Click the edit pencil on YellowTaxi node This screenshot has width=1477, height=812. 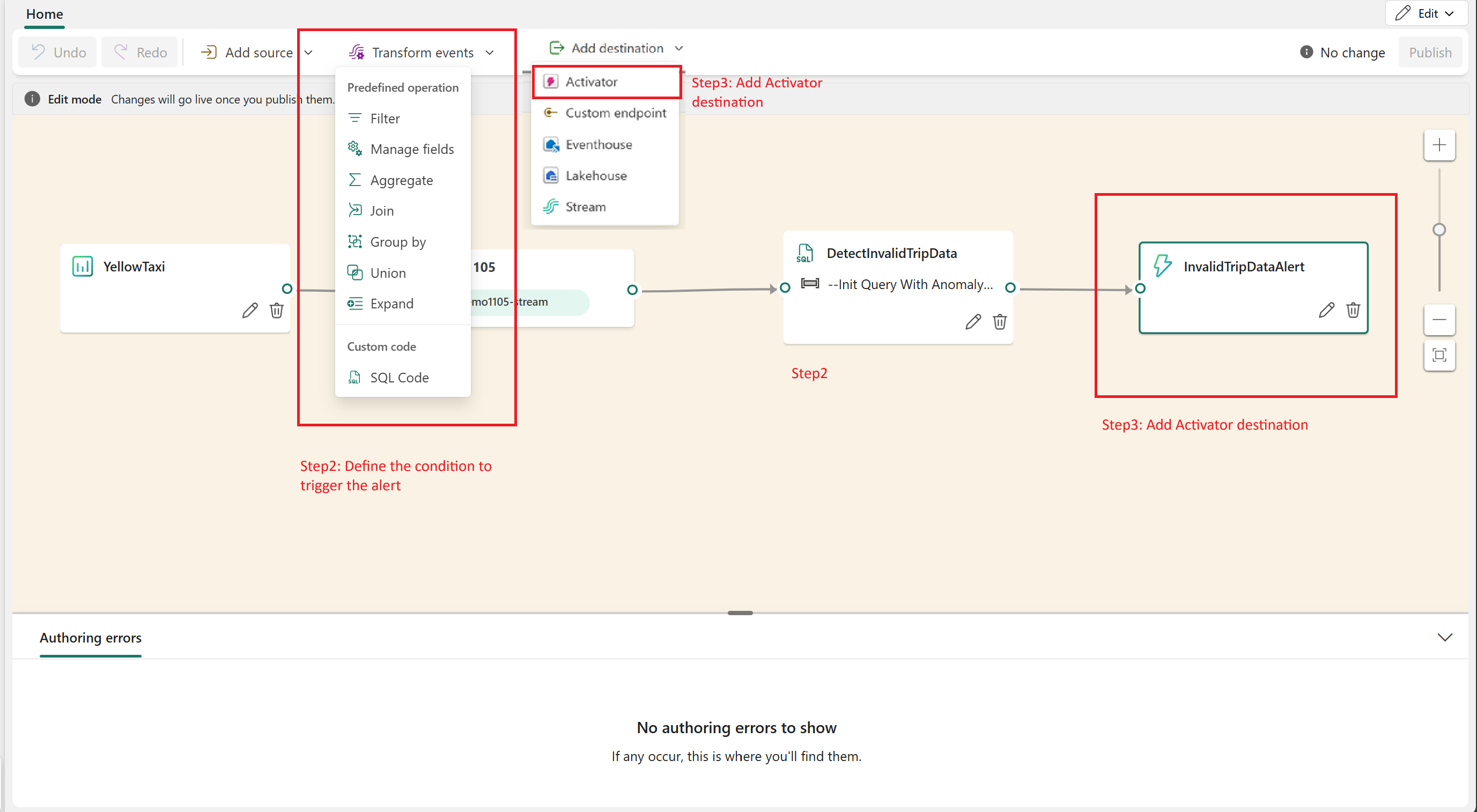(249, 310)
